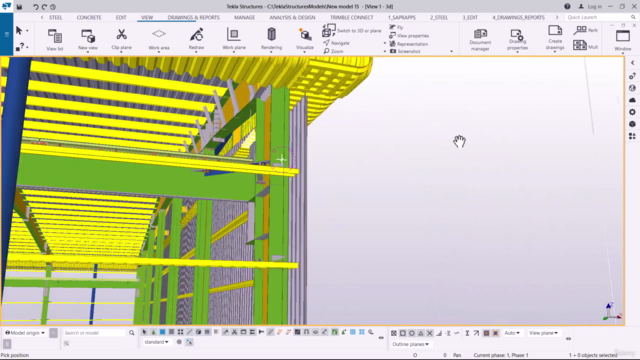Click Switch to 3D or plane
Screen dimensions: 640x360
click(352, 31)
